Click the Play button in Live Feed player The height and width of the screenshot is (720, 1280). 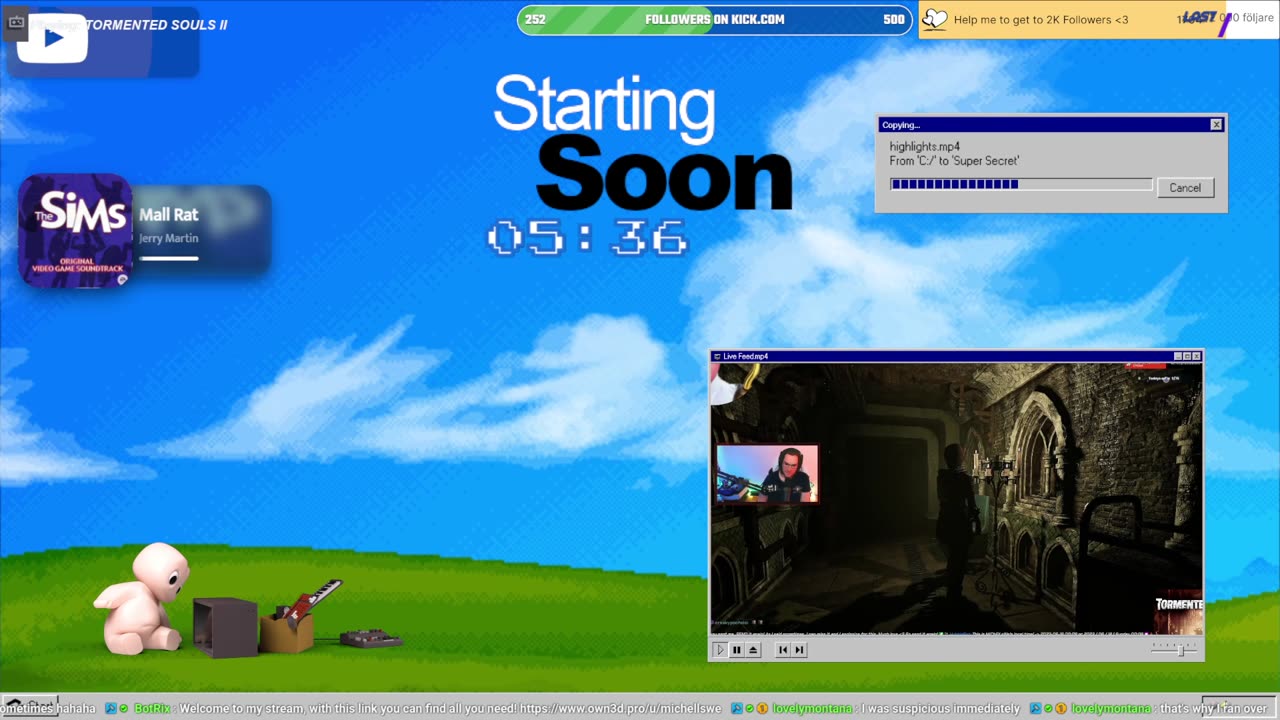point(720,650)
